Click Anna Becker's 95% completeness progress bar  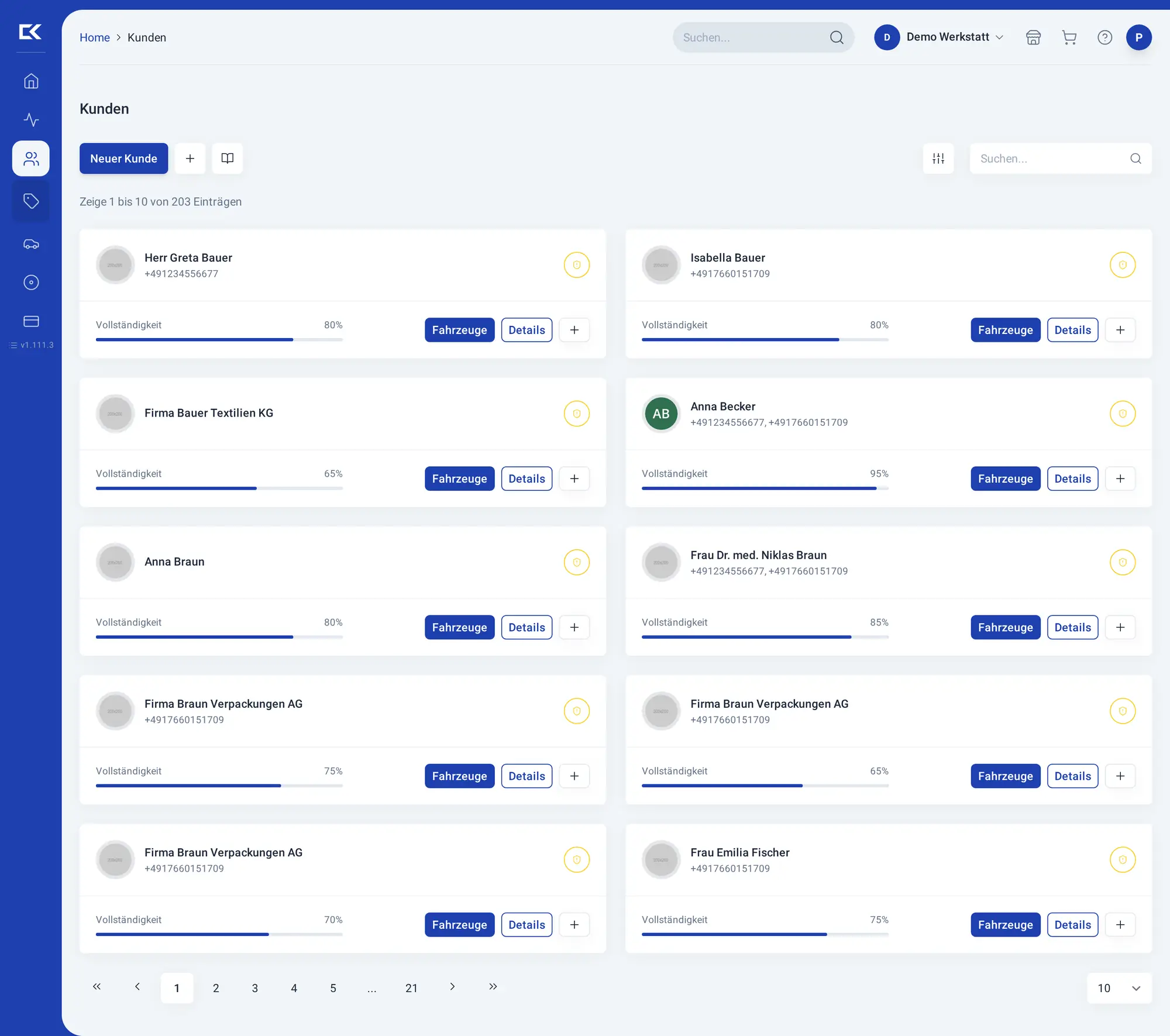point(765,488)
